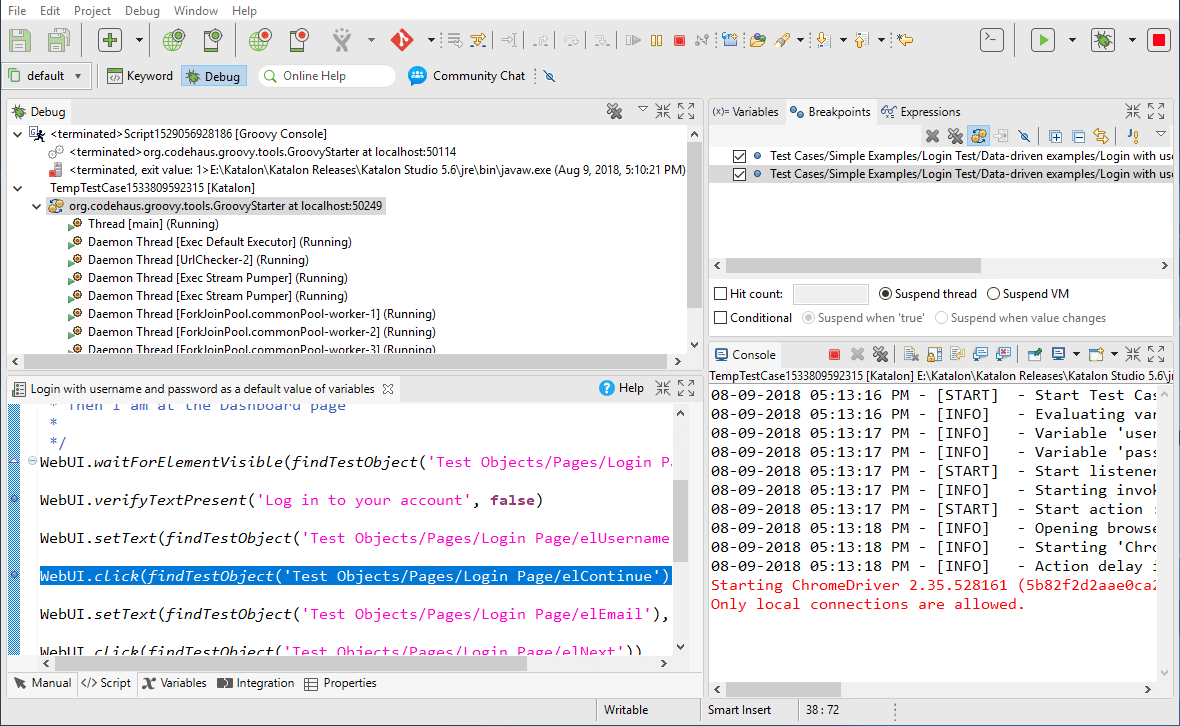1180x726 pixels.
Task: Collapse the TempTestCase1533809592315 tree node
Action: (17, 188)
